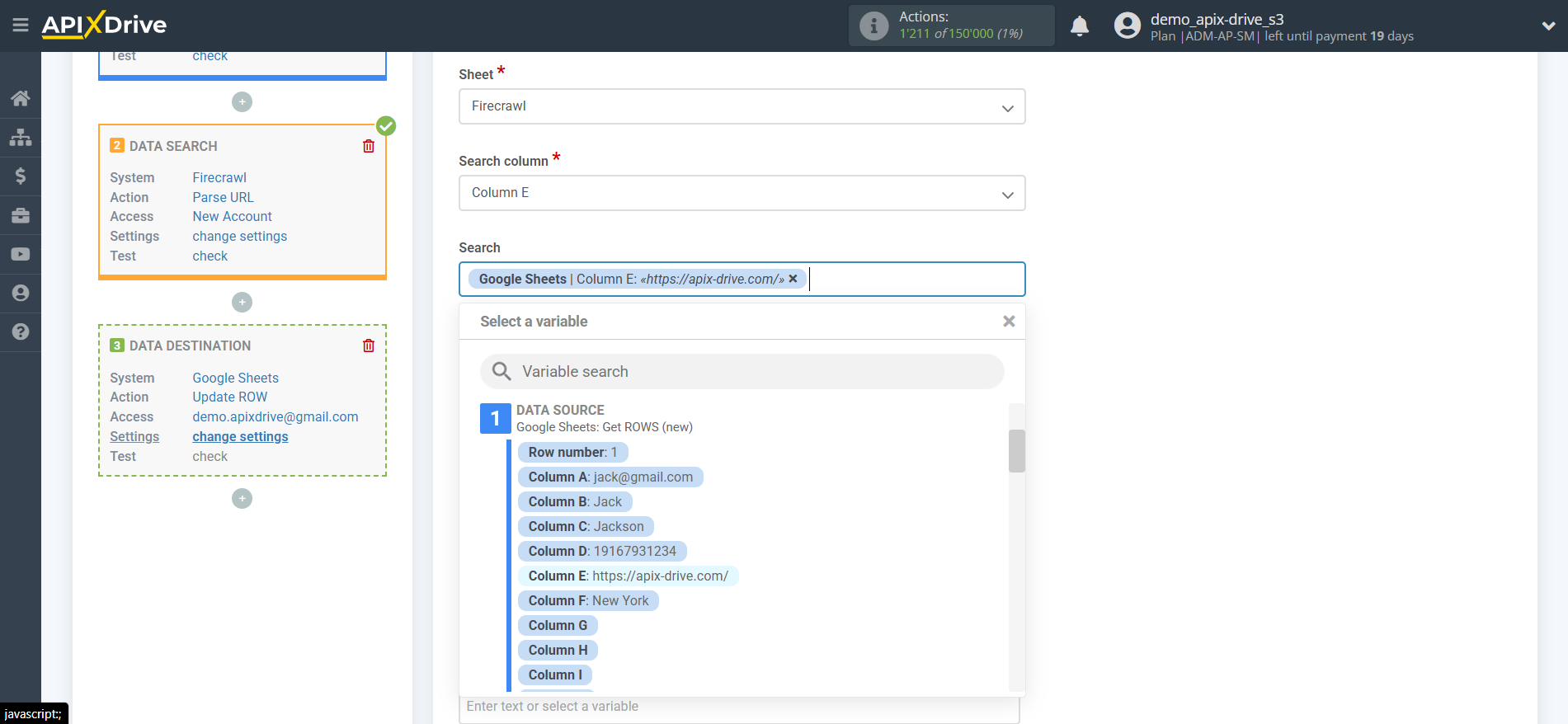This screenshot has width=1568, height=724.
Task: Delete the Data Destination block
Action: 369,346
